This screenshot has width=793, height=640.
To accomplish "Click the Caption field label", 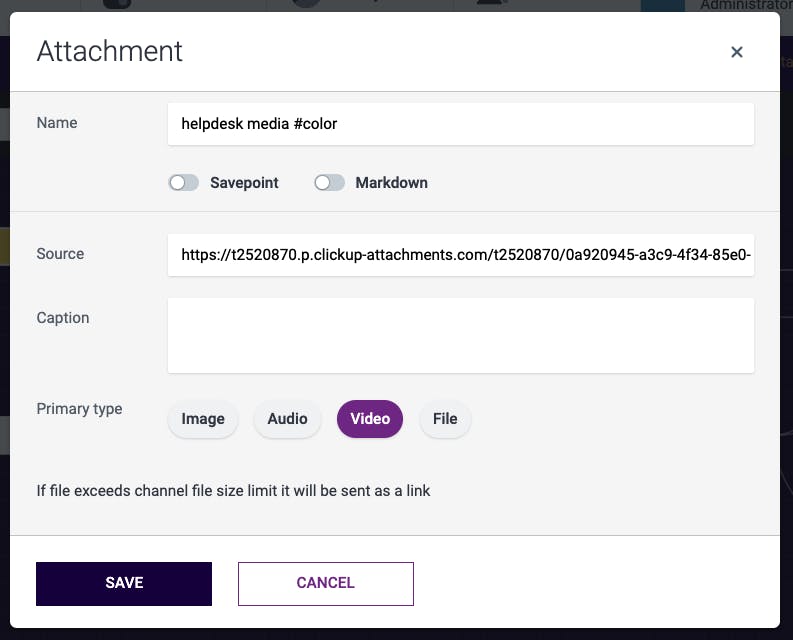I will [x=63, y=318].
